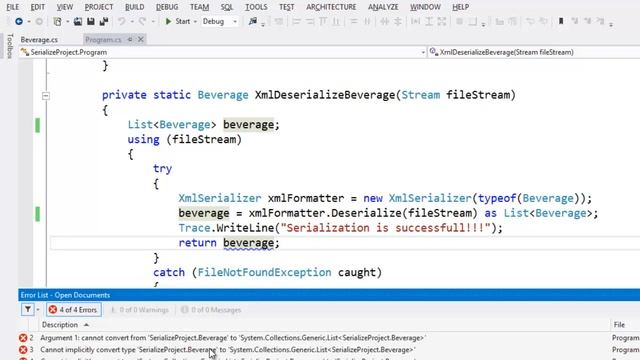Click the underlined 'beverage' in return statement
Viewport: 640px width, 360px height.
248,243
